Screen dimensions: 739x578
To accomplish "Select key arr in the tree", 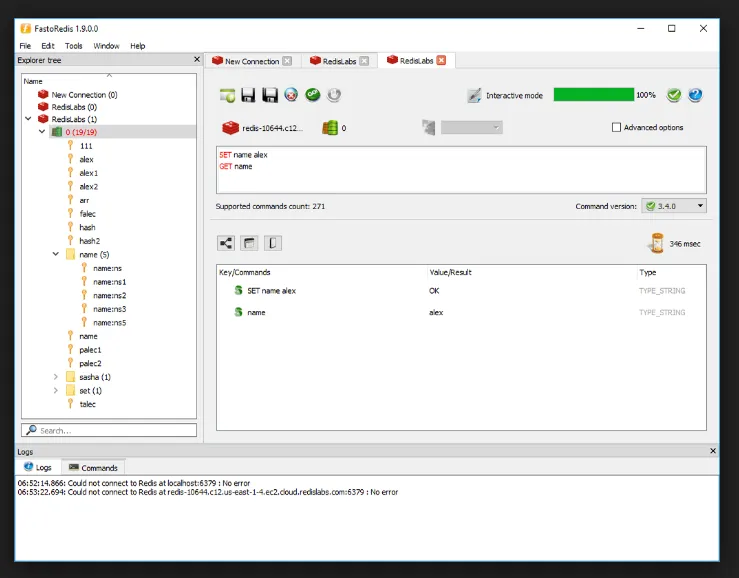I will (84, 200).
